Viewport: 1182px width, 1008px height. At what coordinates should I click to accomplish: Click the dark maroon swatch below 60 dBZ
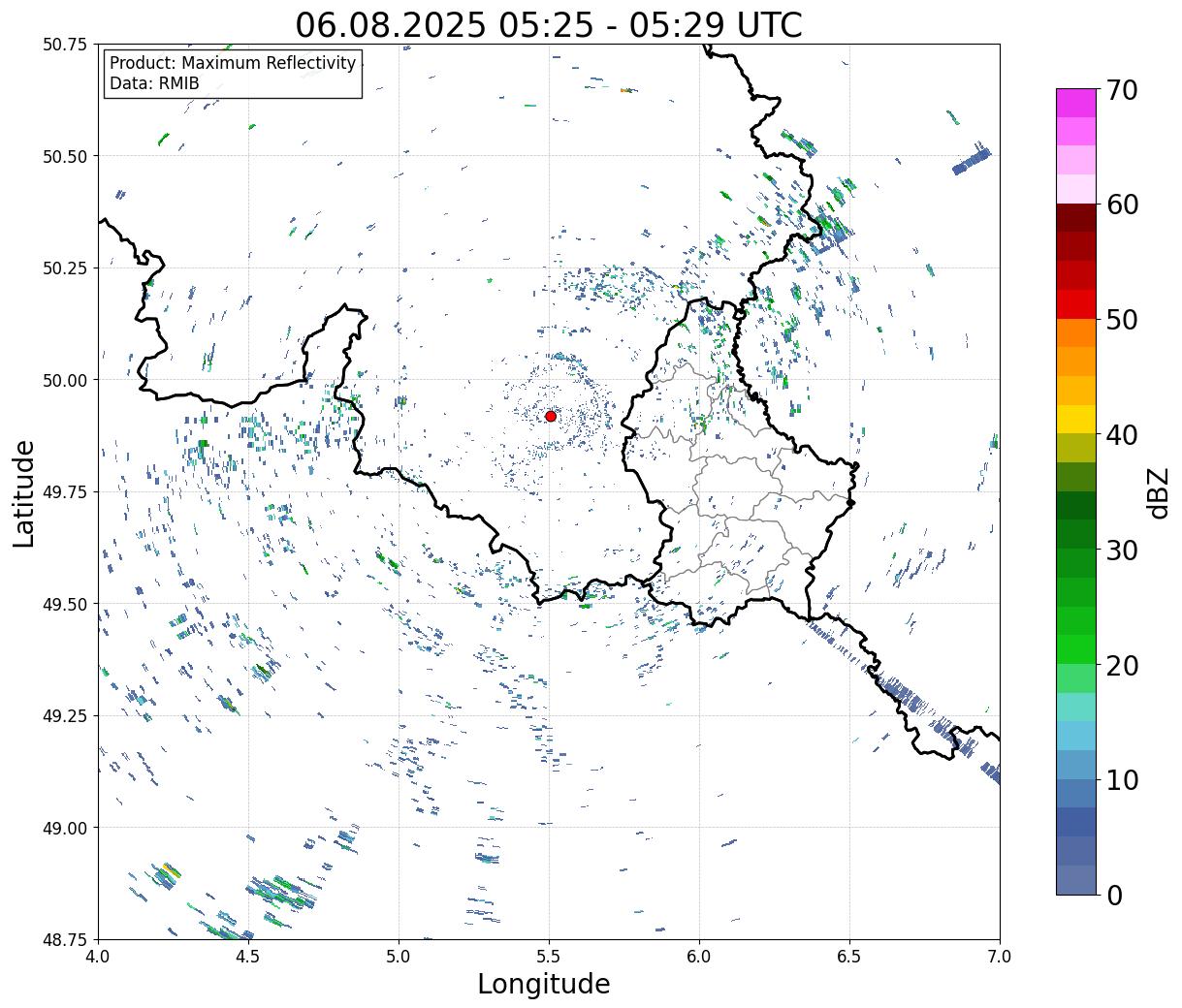tap(1076, 218)
